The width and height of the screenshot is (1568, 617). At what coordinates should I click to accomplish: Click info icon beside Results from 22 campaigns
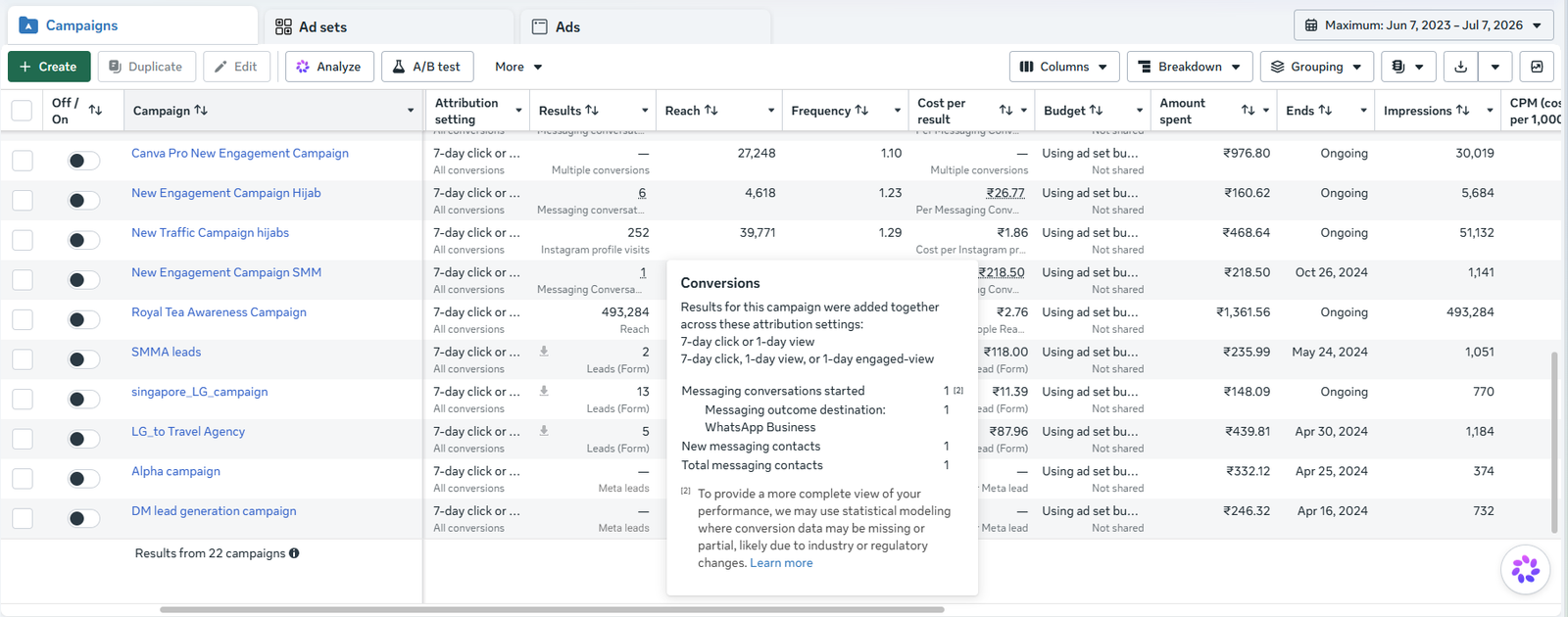[x=294, y=553]
